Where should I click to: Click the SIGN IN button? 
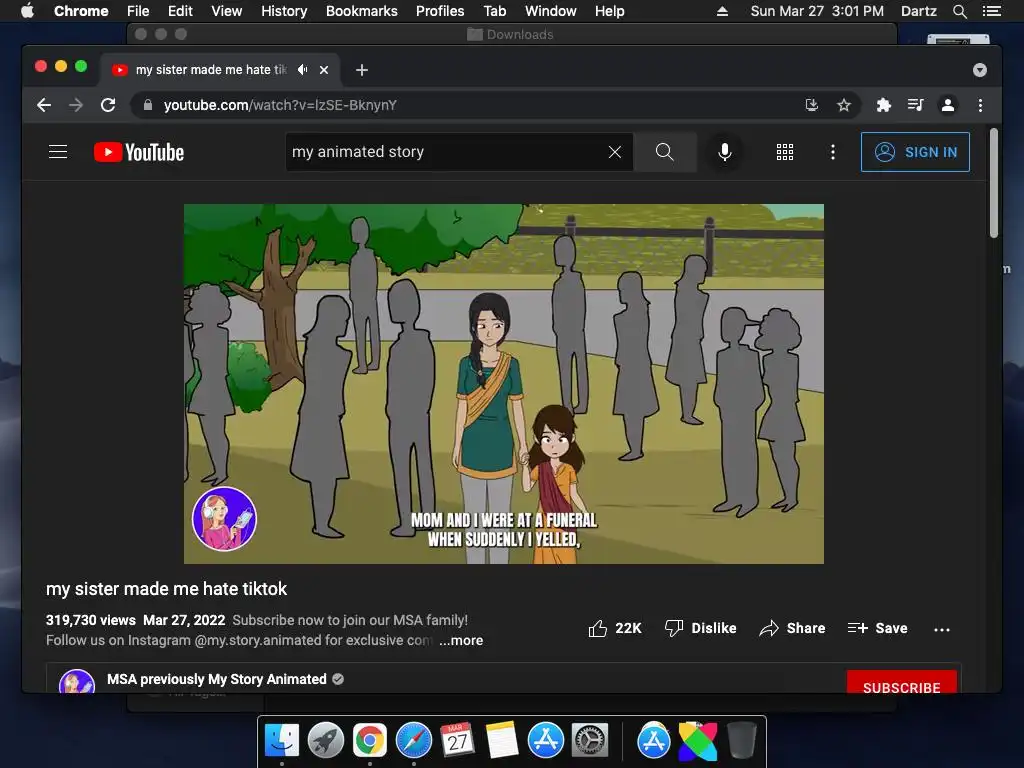(x=915, y=152)
